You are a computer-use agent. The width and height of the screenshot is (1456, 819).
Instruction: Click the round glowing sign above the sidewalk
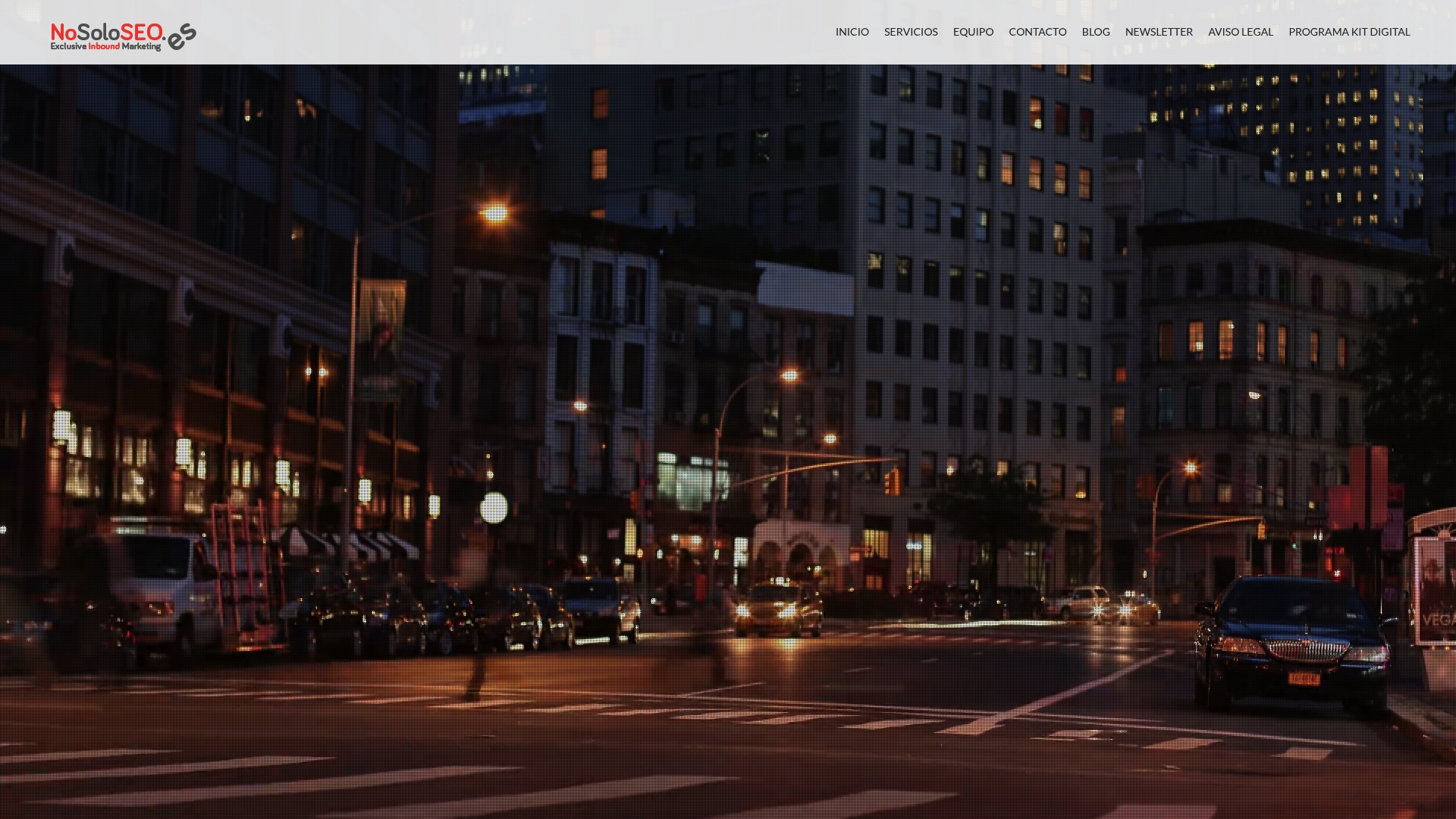[x=494, y=507]
